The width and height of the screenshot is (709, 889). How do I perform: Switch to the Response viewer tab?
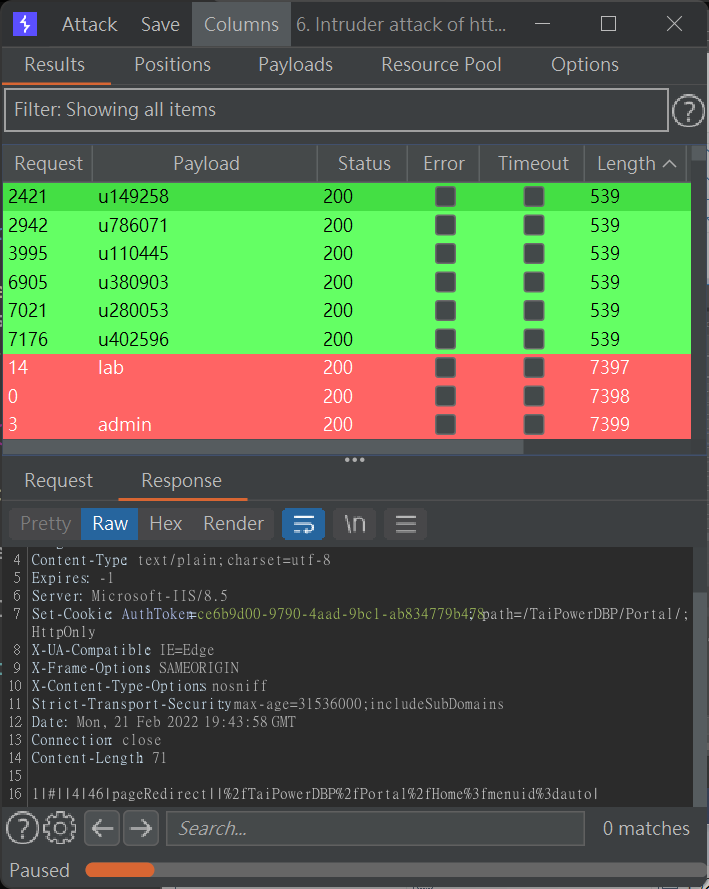point(181,481)
